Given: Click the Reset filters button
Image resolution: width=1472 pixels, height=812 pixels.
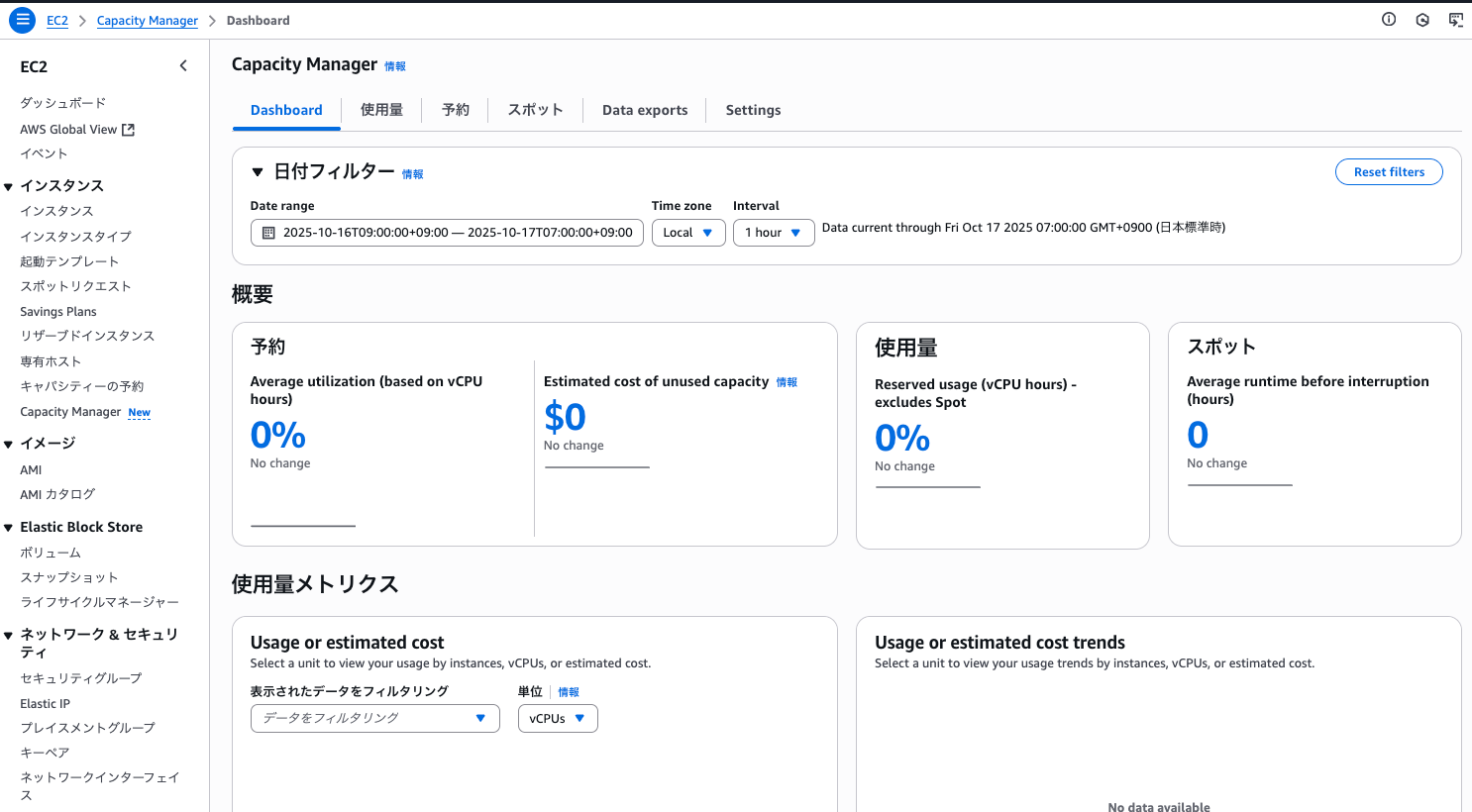Looking at the screenshot, I should (x=1389, y=172).
